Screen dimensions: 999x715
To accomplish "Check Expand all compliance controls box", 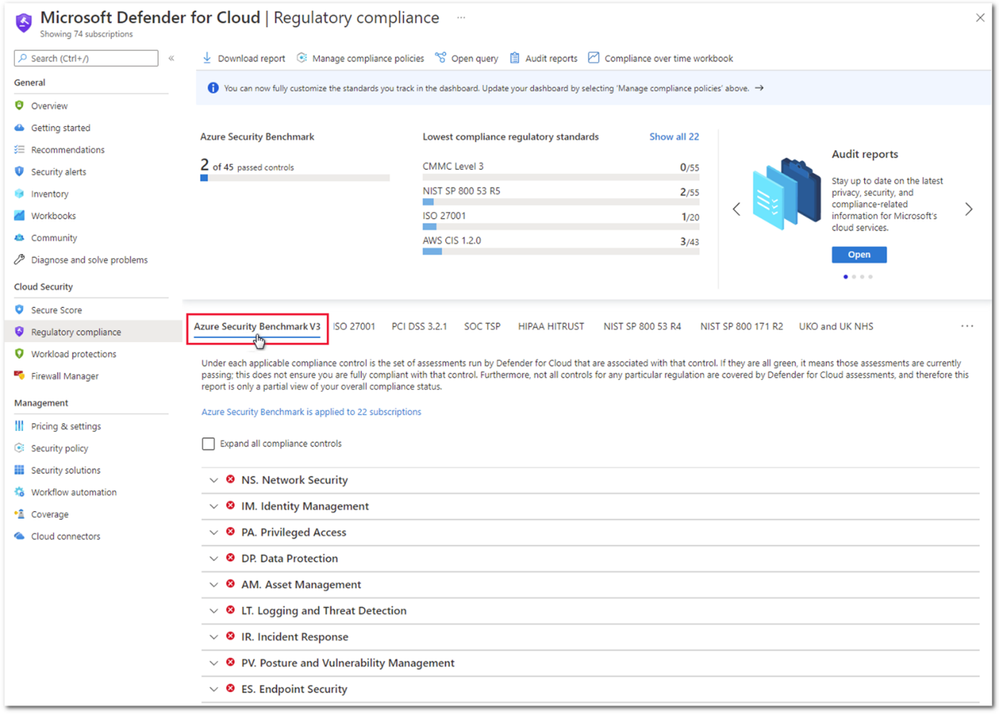I will [x=208, y=444].
